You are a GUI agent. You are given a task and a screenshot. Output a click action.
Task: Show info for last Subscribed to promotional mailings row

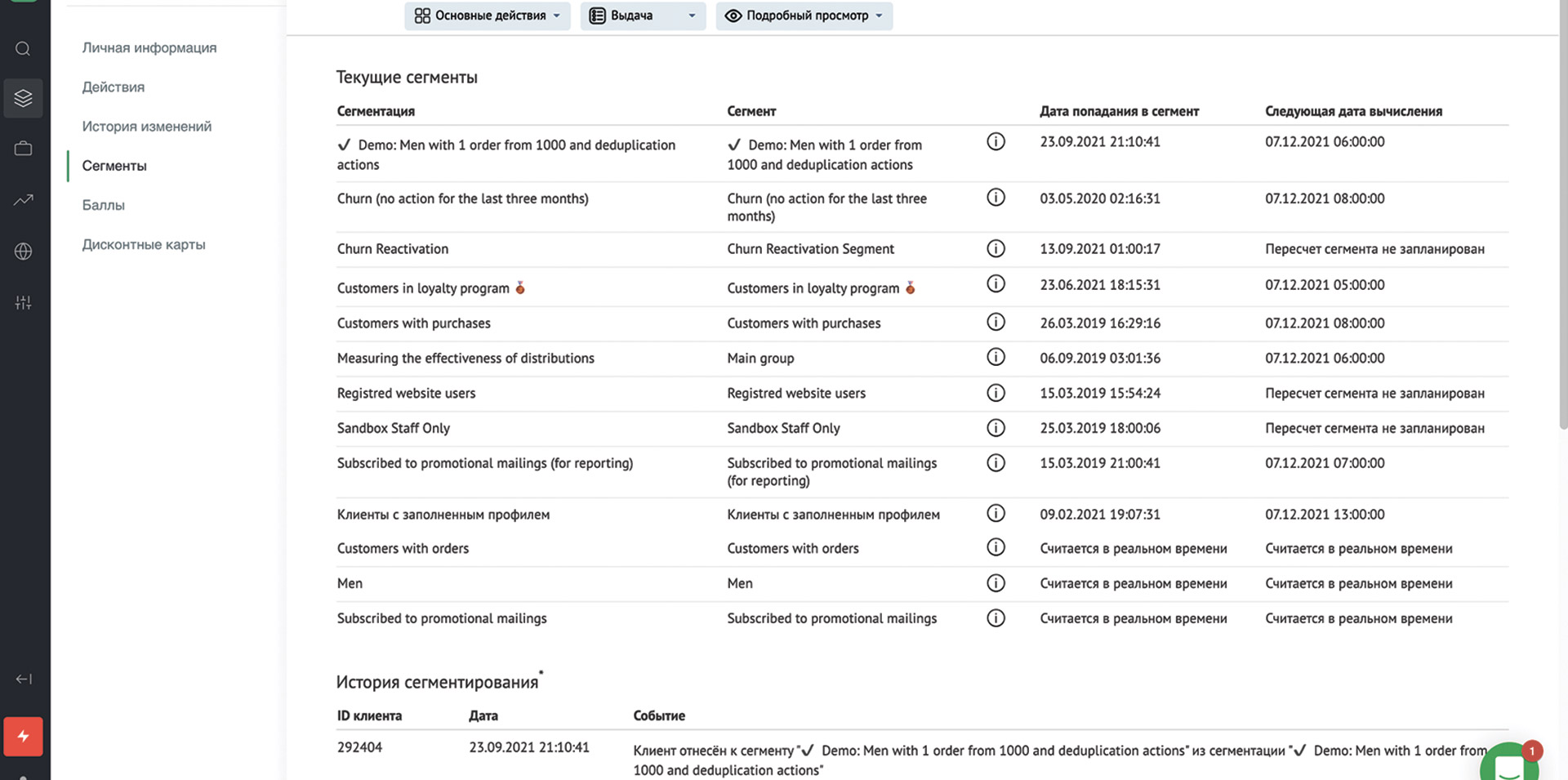pos(996,618)
